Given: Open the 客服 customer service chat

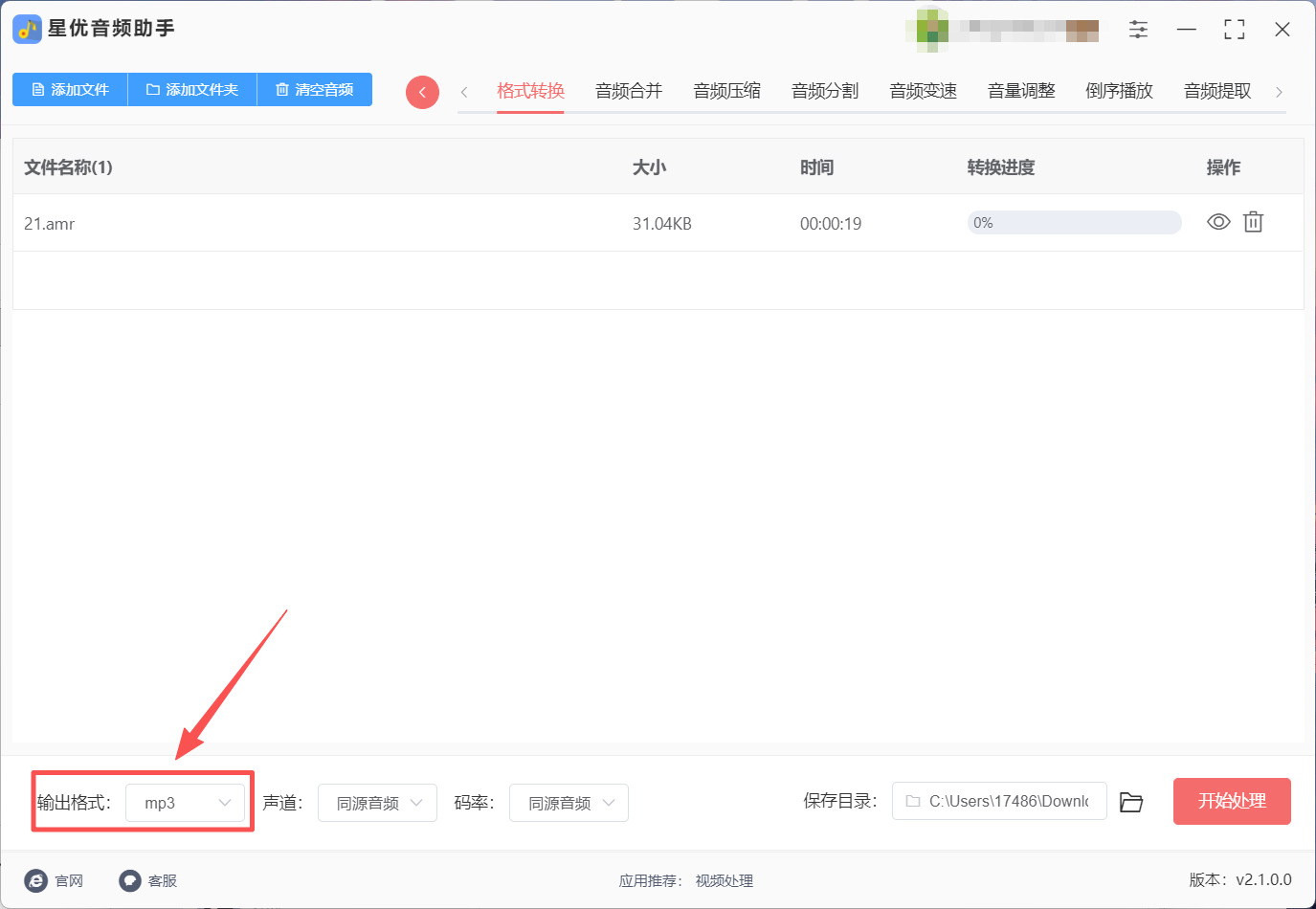Looking at the screenshot, I should pyautogui.click(x=148, y=880).
